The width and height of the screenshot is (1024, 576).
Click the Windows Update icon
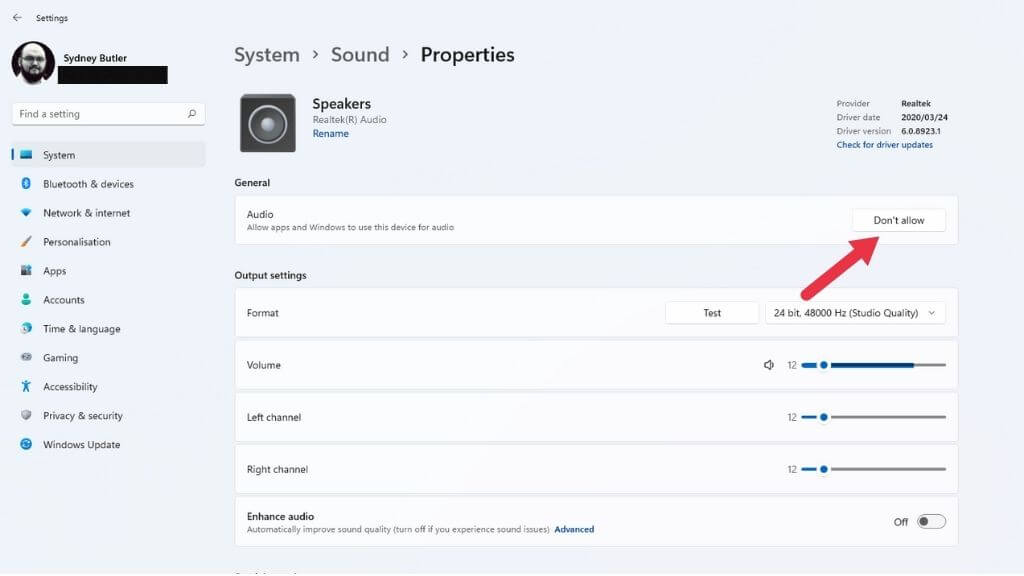coord(26,445)
